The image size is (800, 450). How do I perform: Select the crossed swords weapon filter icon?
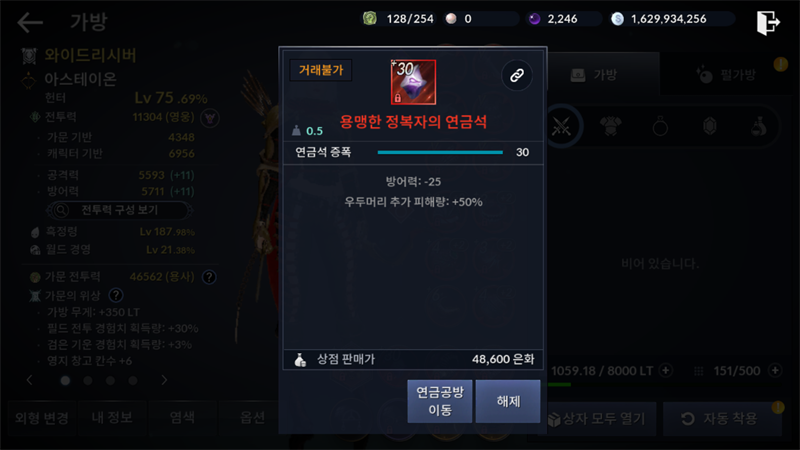[561, 126]
